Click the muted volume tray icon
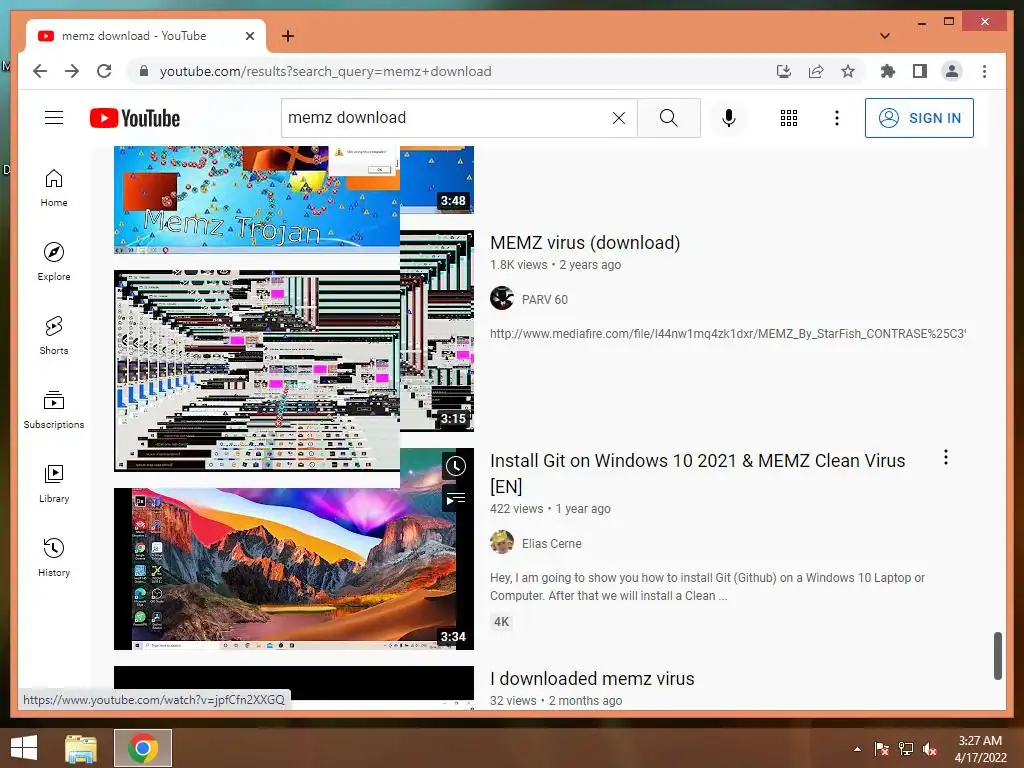The image size is (1024, 768). pyautogui.click(x=930, y=749)
